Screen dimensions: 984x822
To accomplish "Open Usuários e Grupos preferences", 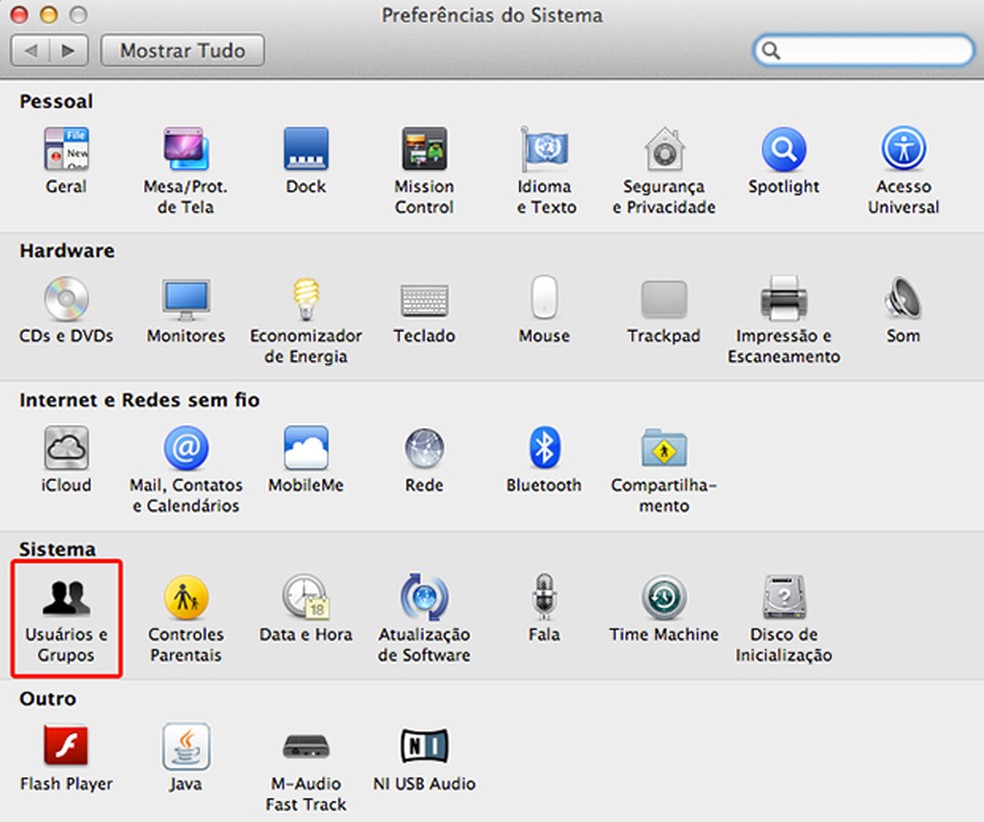I will coord(66,599).
